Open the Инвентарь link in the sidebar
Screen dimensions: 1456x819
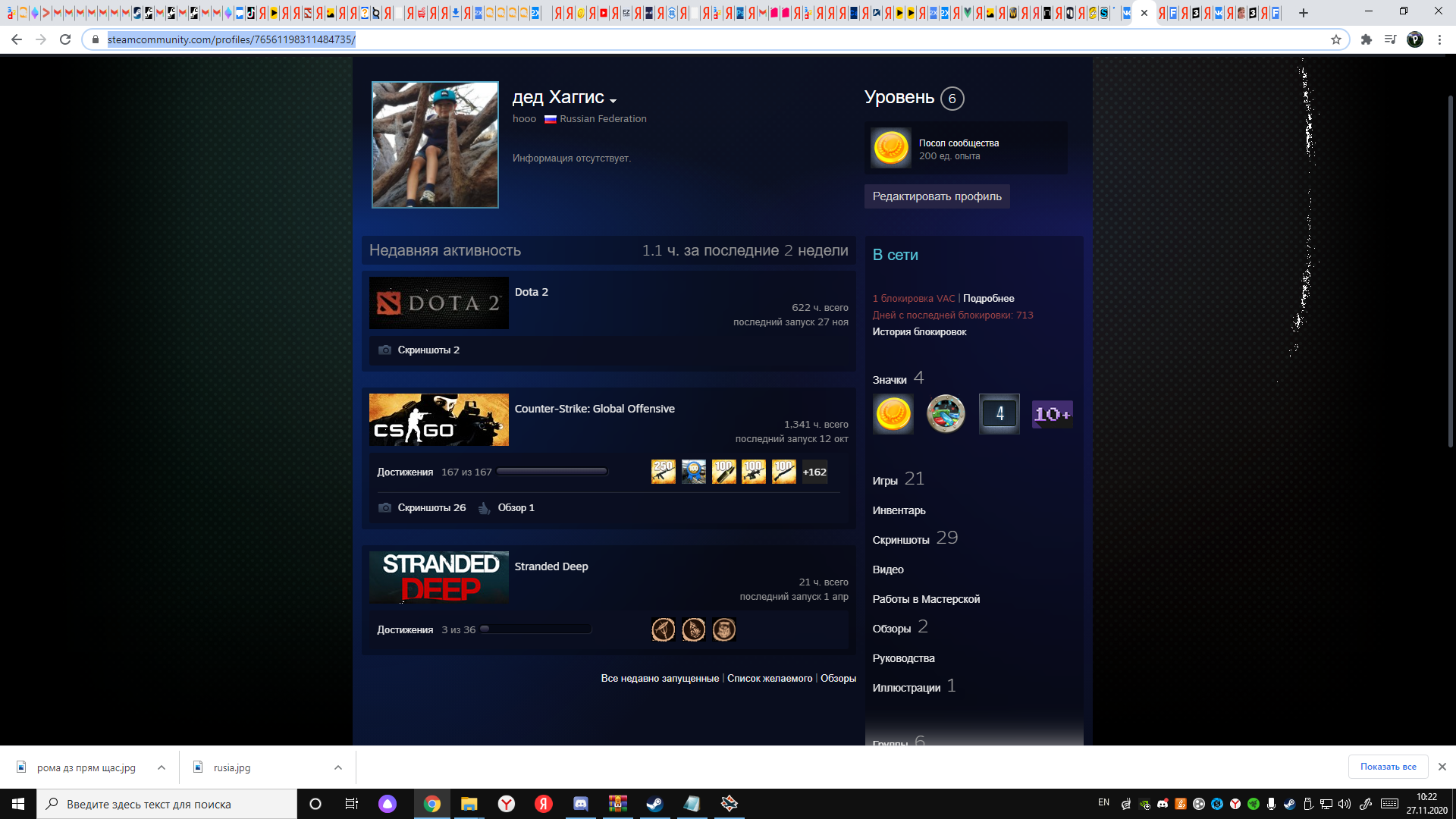click(899, 510)
